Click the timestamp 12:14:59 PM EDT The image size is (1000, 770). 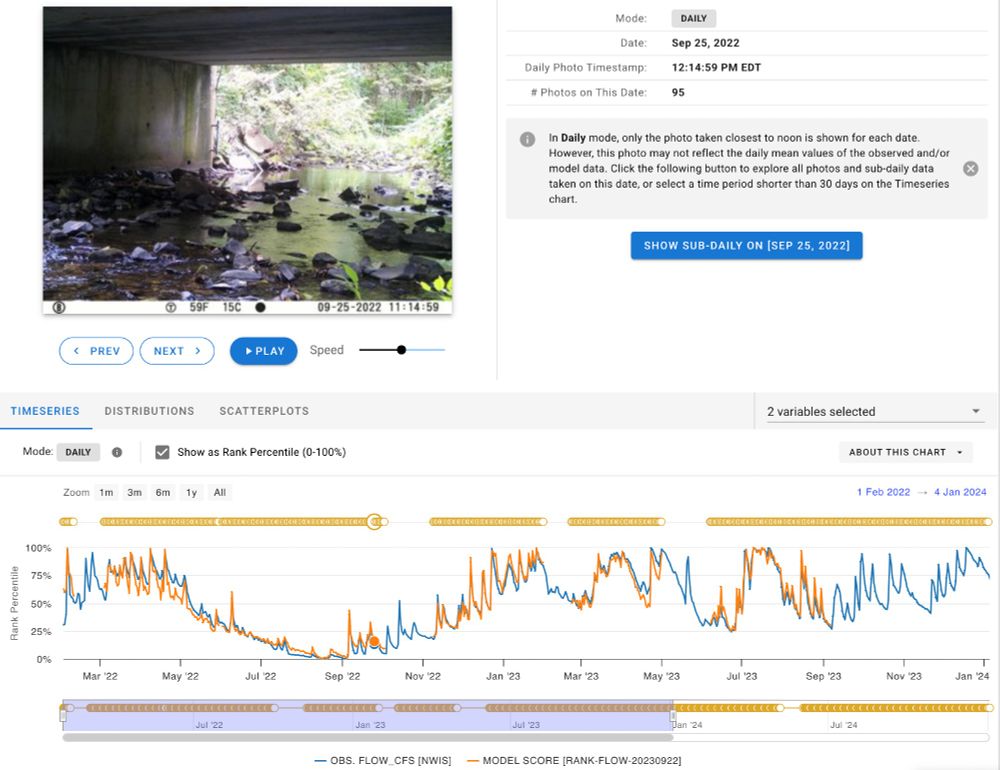716,68
